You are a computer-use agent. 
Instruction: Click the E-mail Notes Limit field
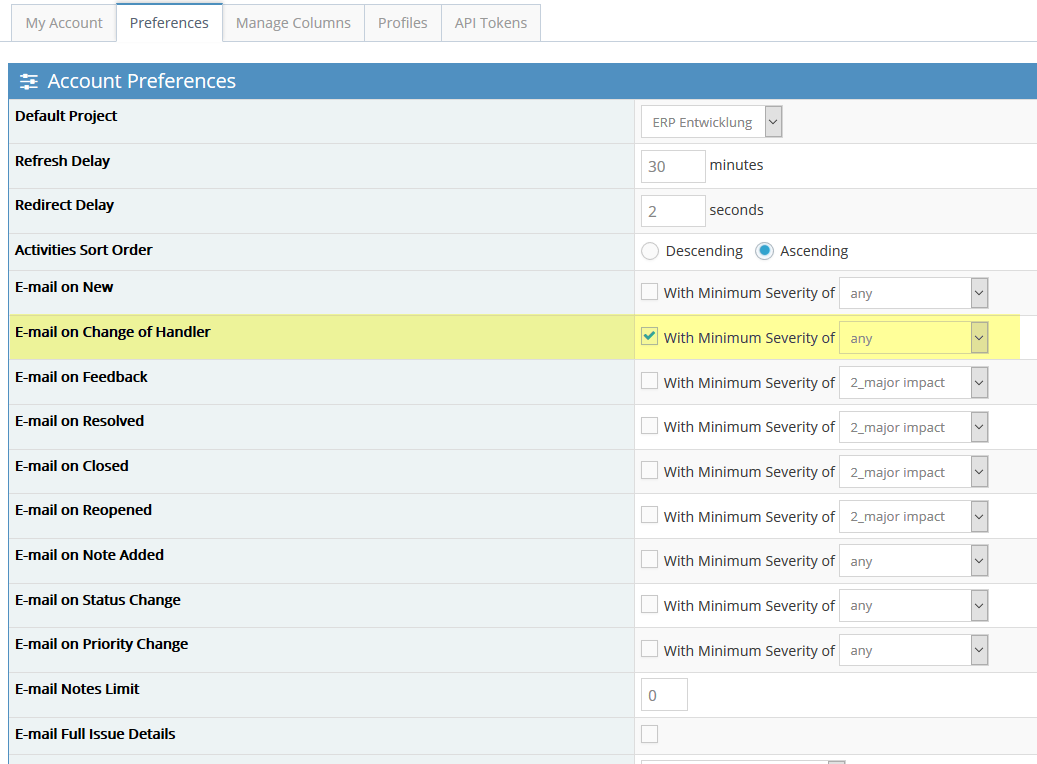664,695
